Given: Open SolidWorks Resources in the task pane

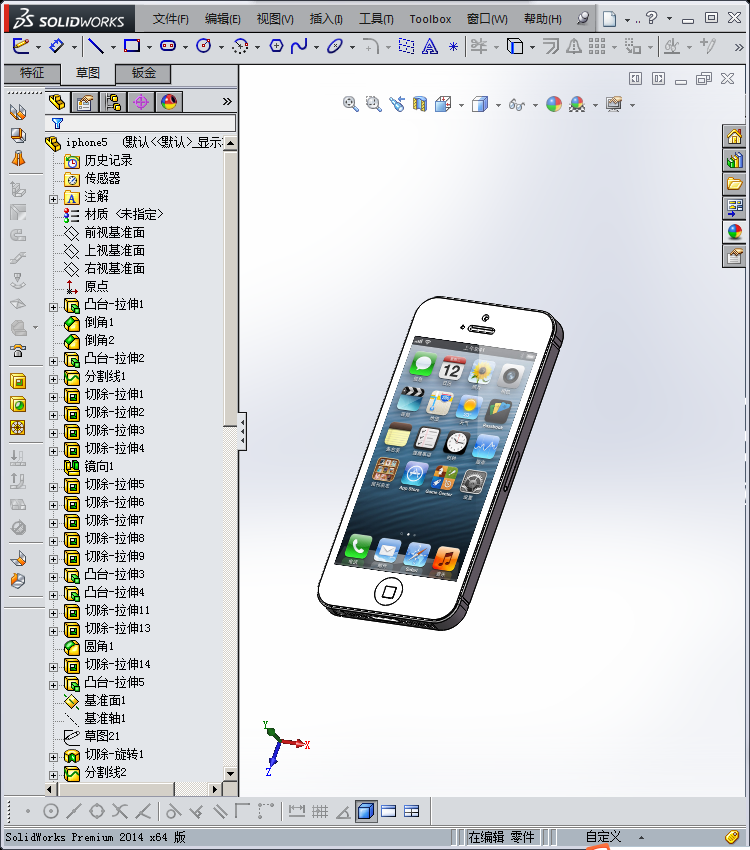Looking at the screenshot, I should point(734,137).
